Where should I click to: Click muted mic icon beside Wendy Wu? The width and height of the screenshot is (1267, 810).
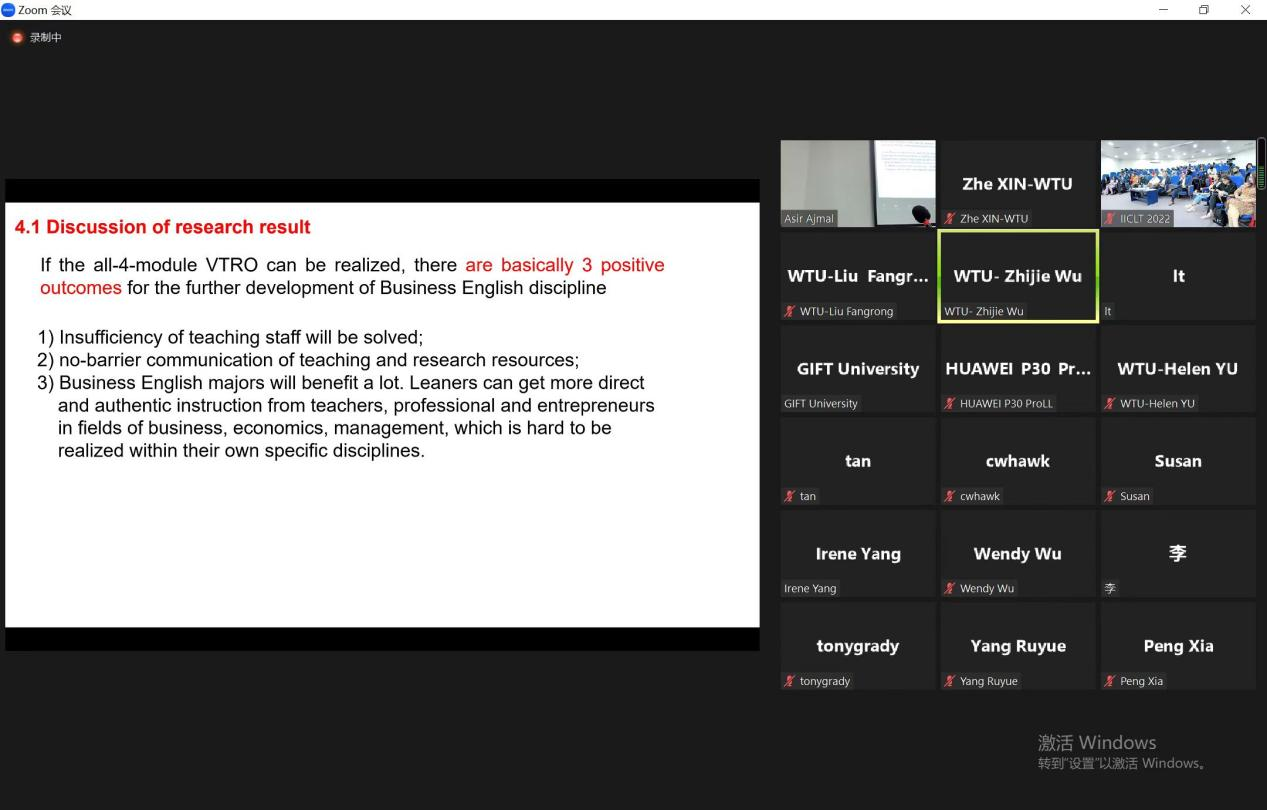click(950, 589)
